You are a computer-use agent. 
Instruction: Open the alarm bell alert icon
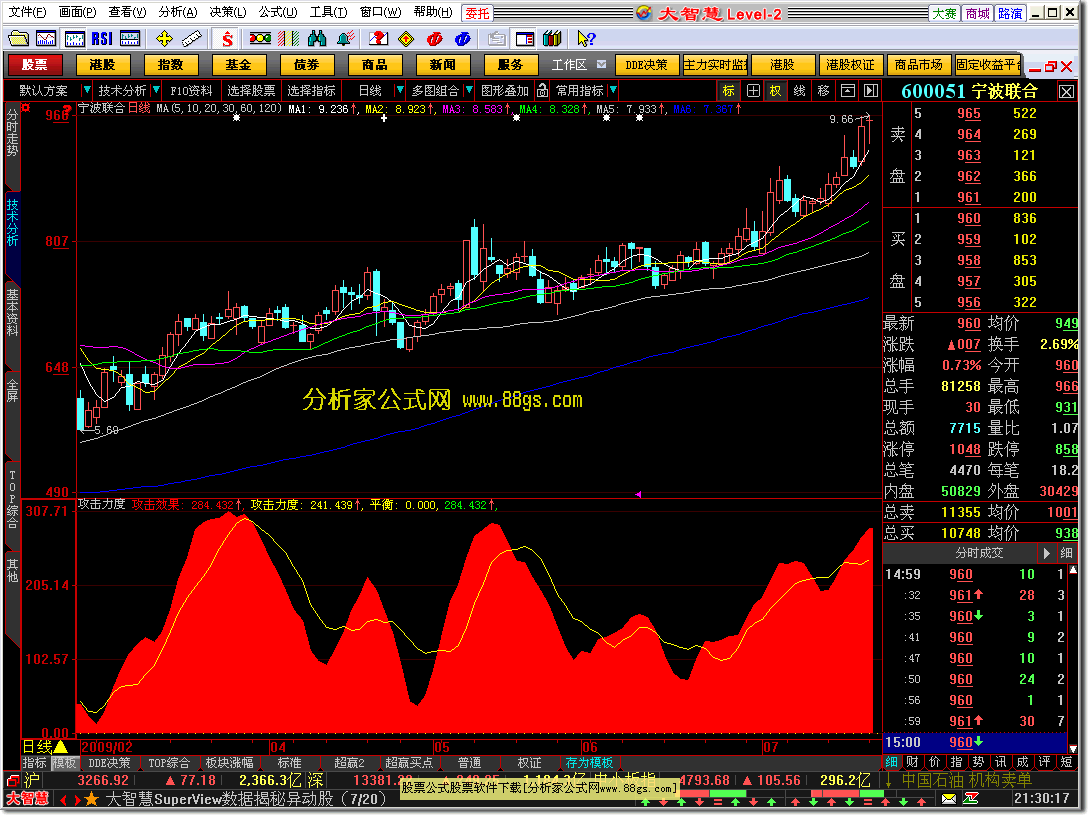click(345, 38)
